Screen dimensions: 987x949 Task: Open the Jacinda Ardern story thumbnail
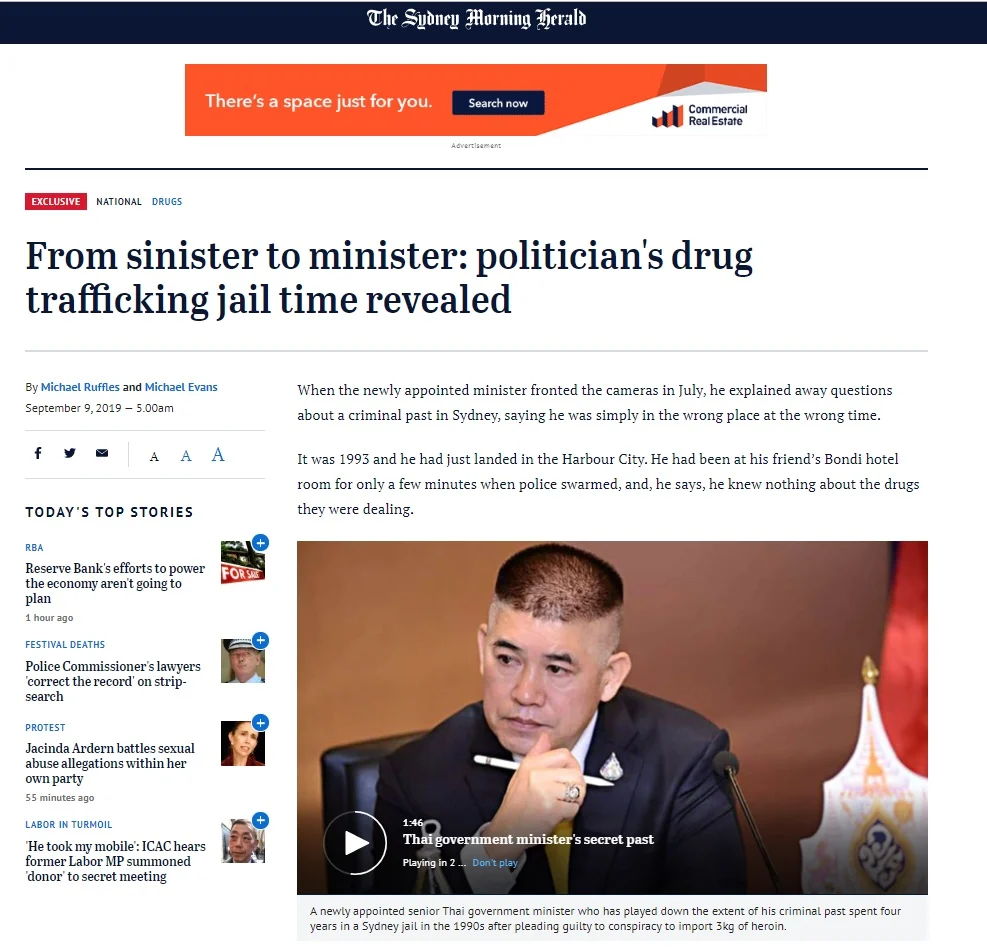coord(243,743)
